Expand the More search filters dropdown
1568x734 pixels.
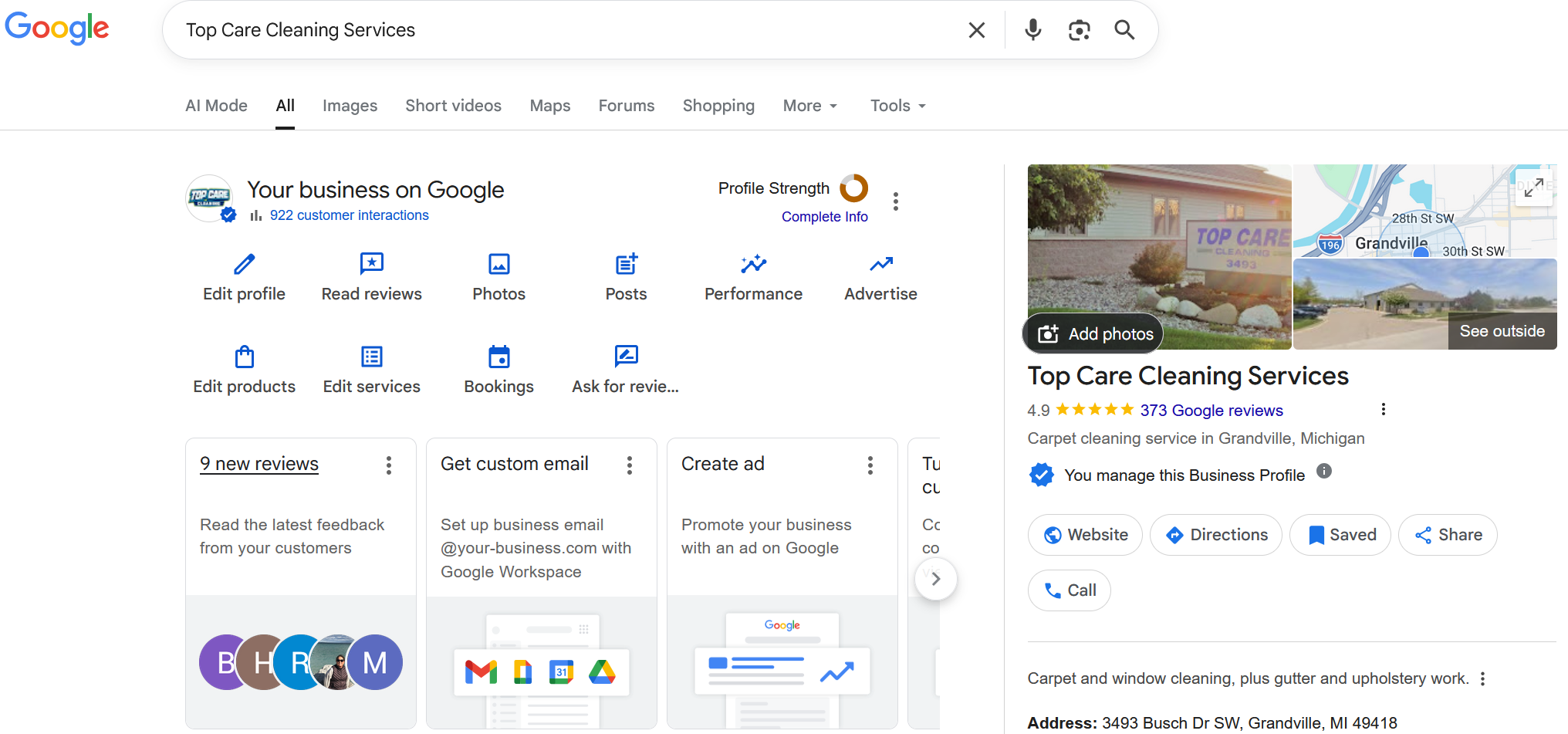[809, 106]
